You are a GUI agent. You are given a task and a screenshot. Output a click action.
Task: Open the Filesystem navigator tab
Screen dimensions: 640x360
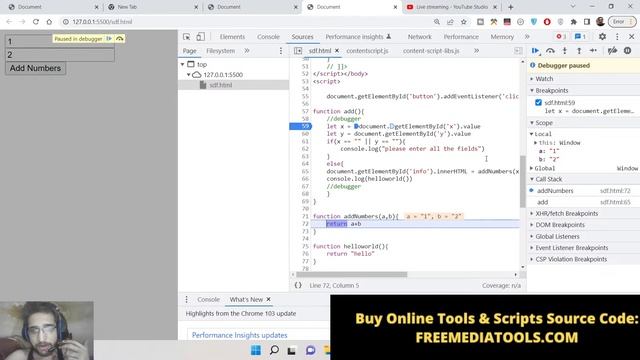pos(220,51)
